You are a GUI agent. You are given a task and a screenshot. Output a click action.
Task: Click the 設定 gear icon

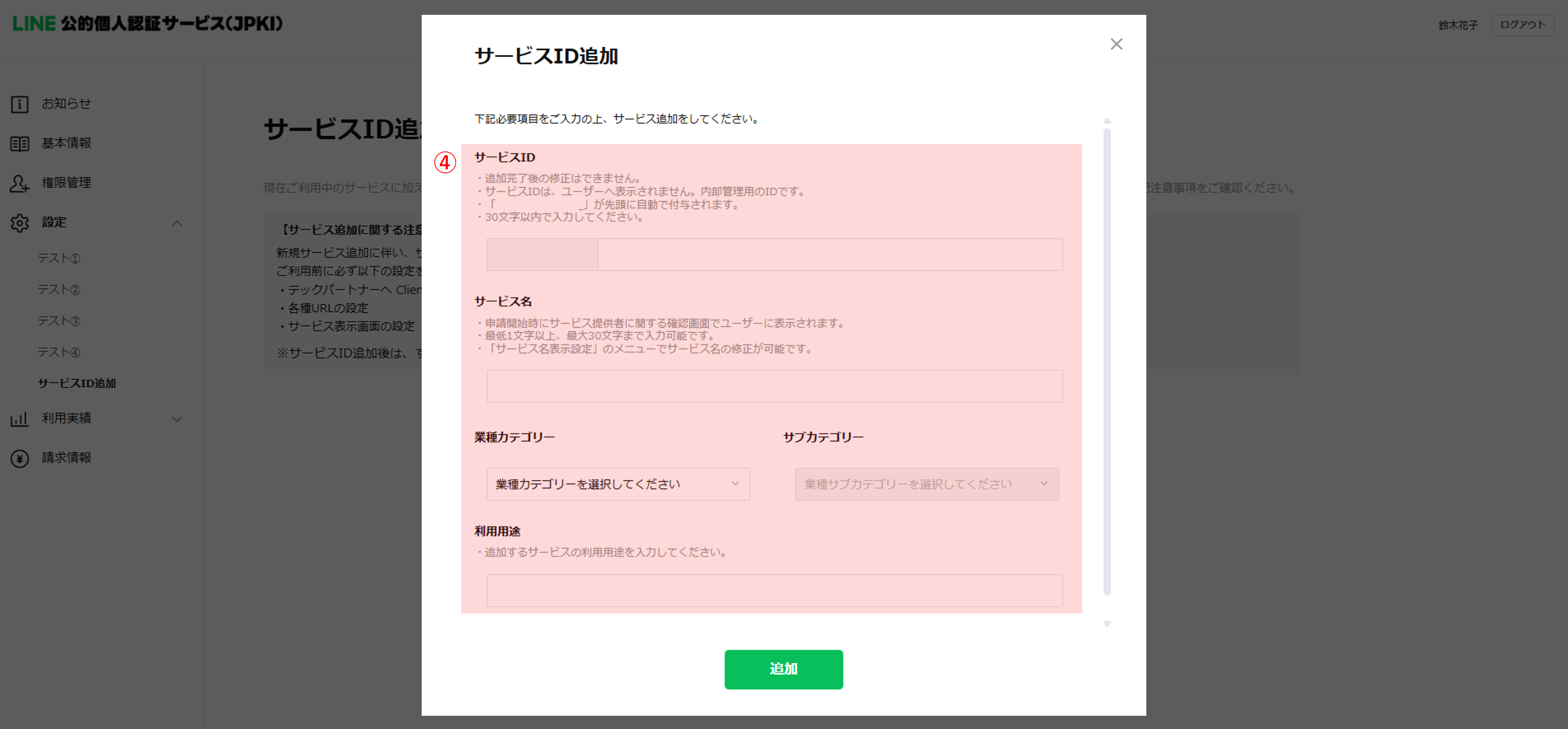coord(20,223)
